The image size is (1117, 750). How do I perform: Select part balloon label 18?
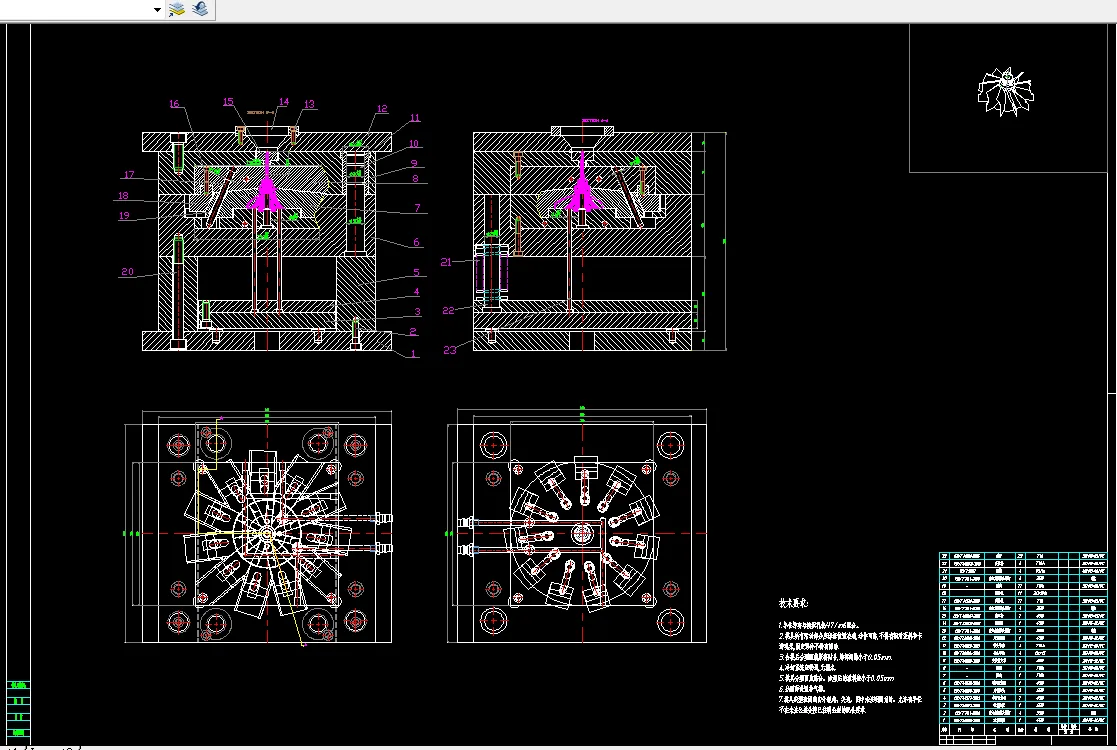click(x=123, y=196)
